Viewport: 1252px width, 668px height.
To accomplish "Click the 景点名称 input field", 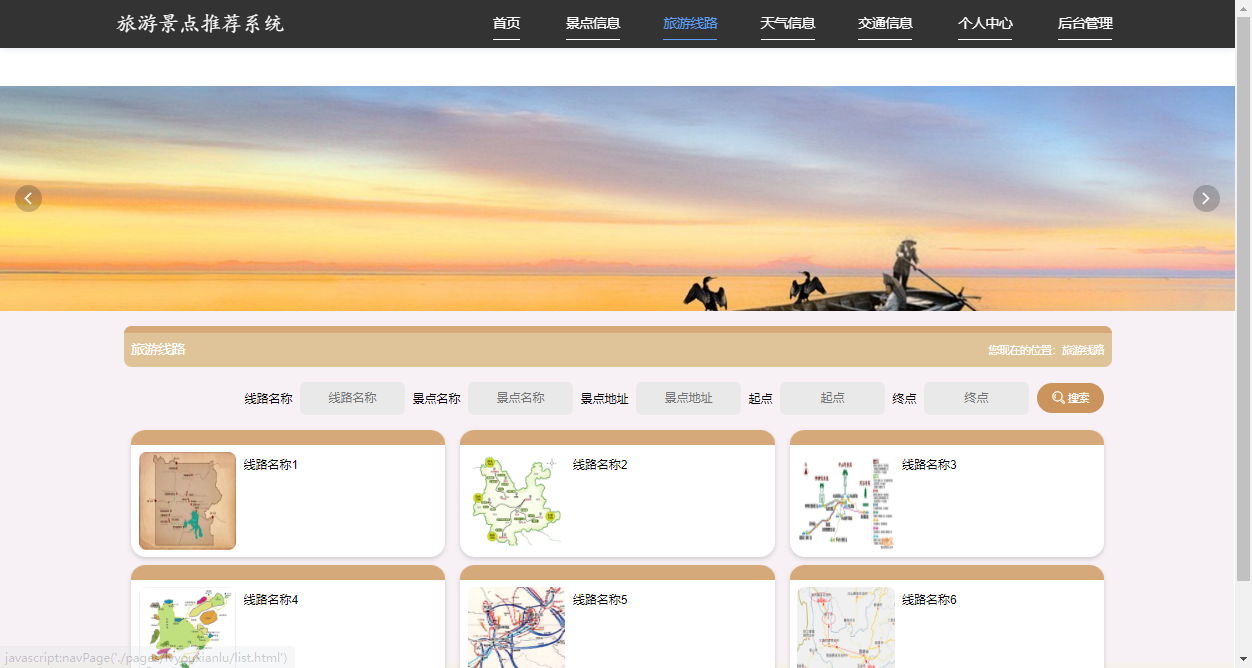I will (520, 398).
